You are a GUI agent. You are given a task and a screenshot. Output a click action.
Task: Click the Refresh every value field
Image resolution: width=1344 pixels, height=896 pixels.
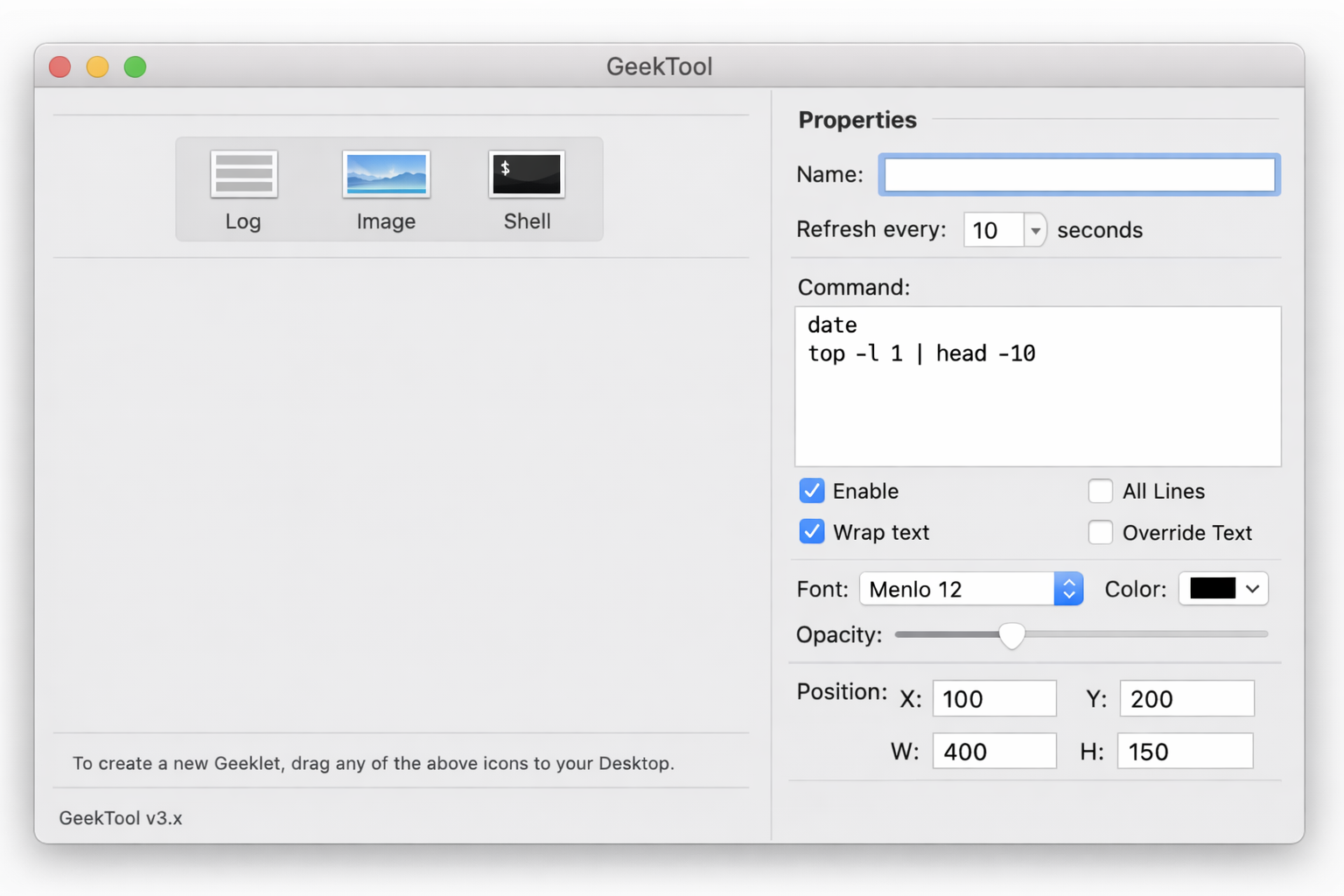point(993,230)
